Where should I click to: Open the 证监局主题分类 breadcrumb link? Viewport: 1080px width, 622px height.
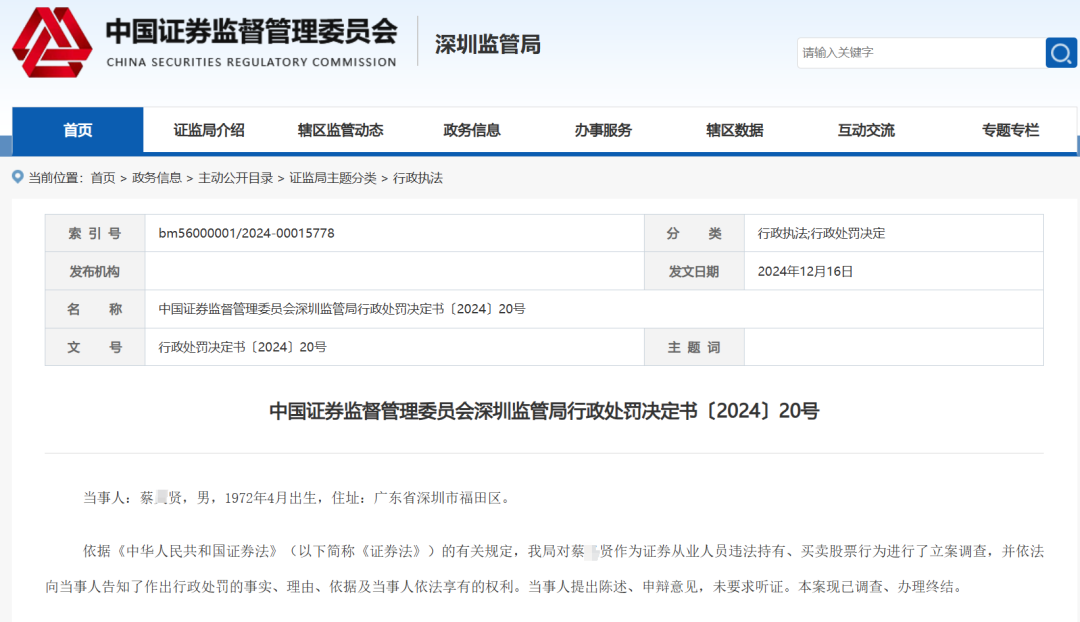coord(333,178)
